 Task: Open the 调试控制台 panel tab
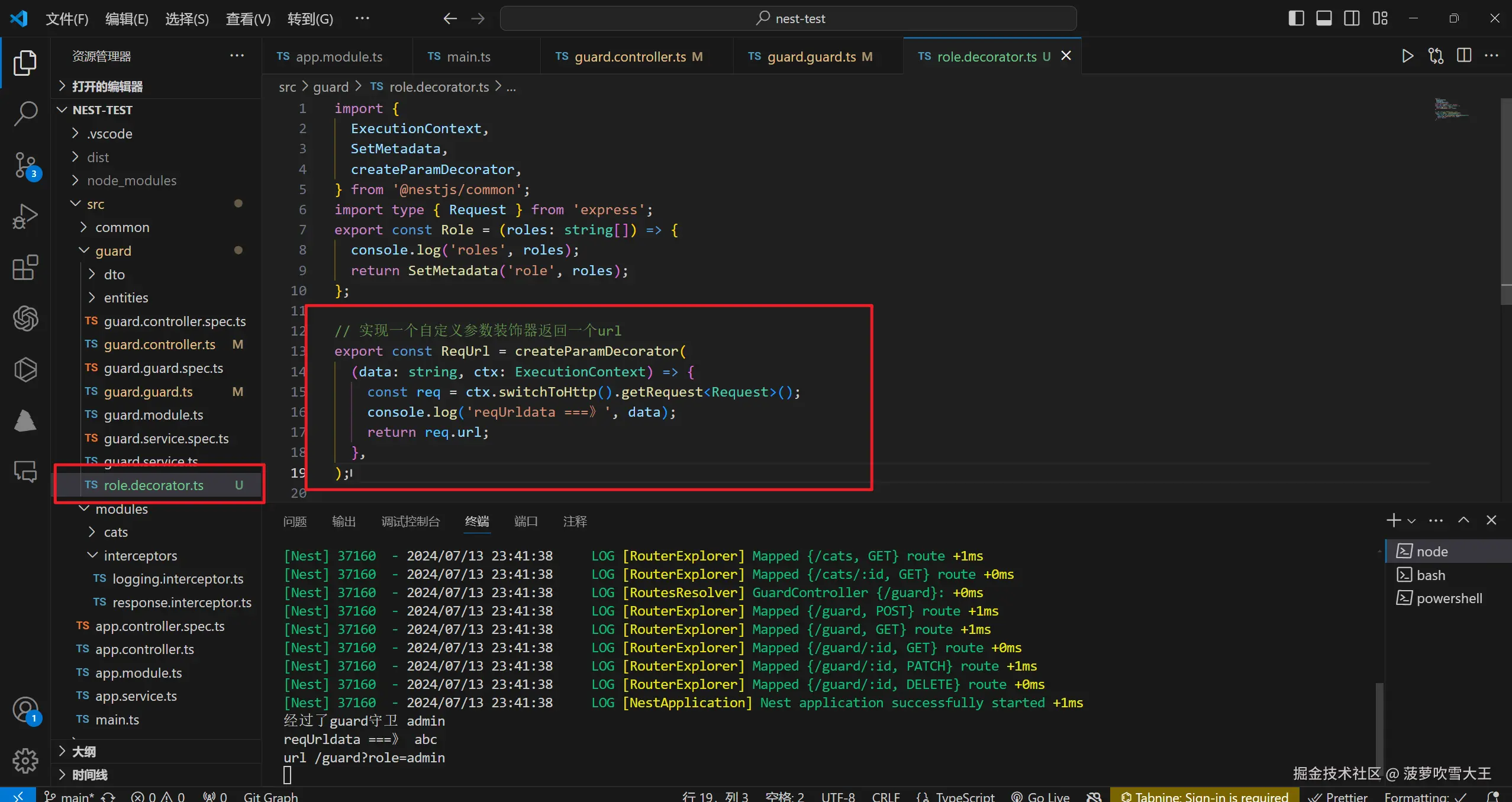(411, 521)
